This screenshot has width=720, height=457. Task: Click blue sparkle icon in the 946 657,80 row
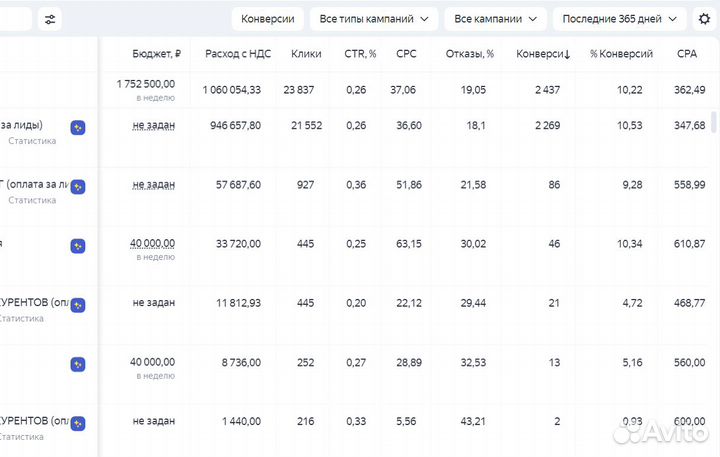click(x=78, y=127)
